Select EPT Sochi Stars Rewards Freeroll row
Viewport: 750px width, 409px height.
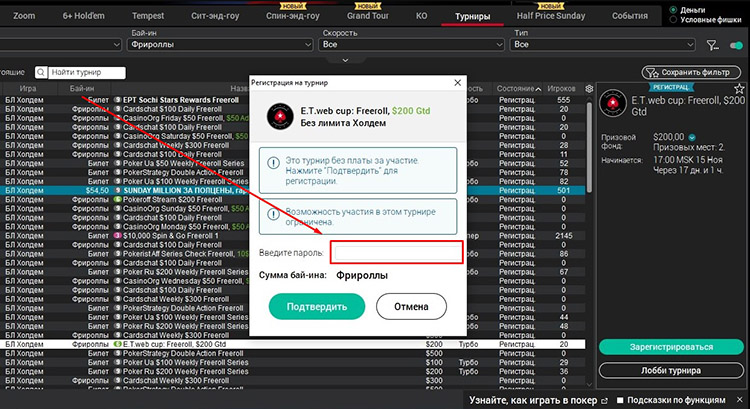click(x=292, y=100)
